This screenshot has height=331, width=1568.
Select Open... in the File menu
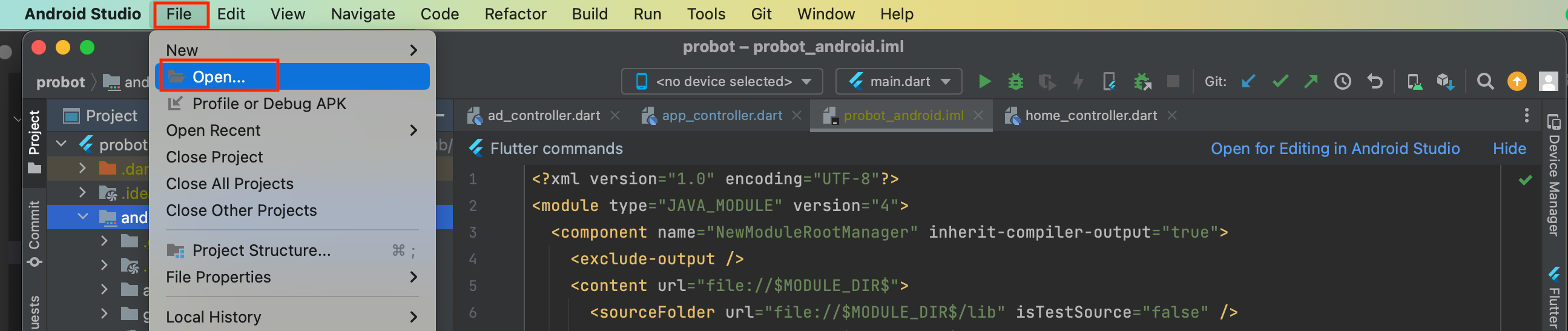pos(219,77)
